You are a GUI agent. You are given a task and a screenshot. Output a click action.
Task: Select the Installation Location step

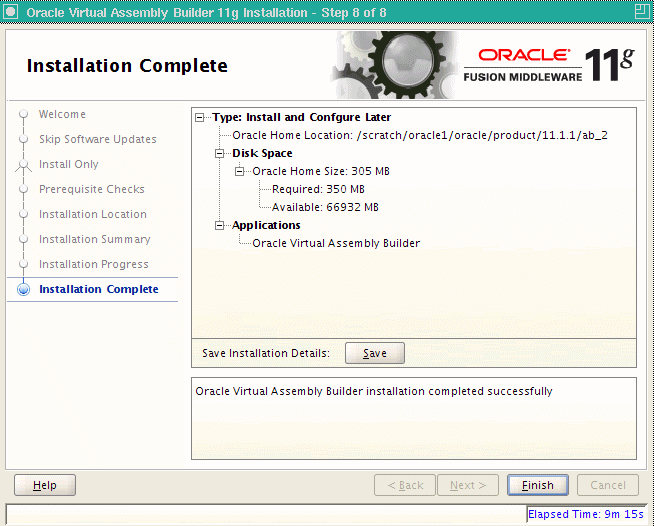click(x=93, y=214)
